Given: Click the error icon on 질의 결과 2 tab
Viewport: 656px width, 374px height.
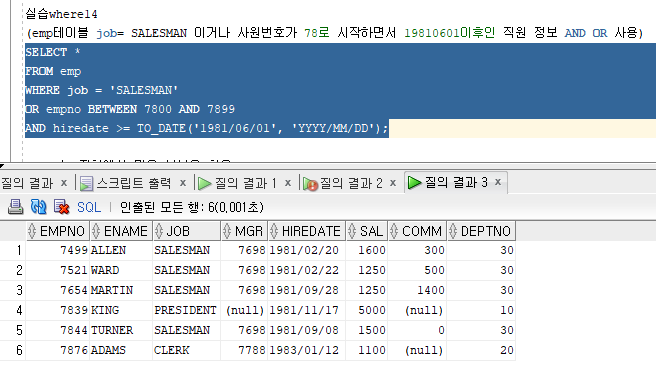Looking at the screenshot, I should (x=310, y=184).
